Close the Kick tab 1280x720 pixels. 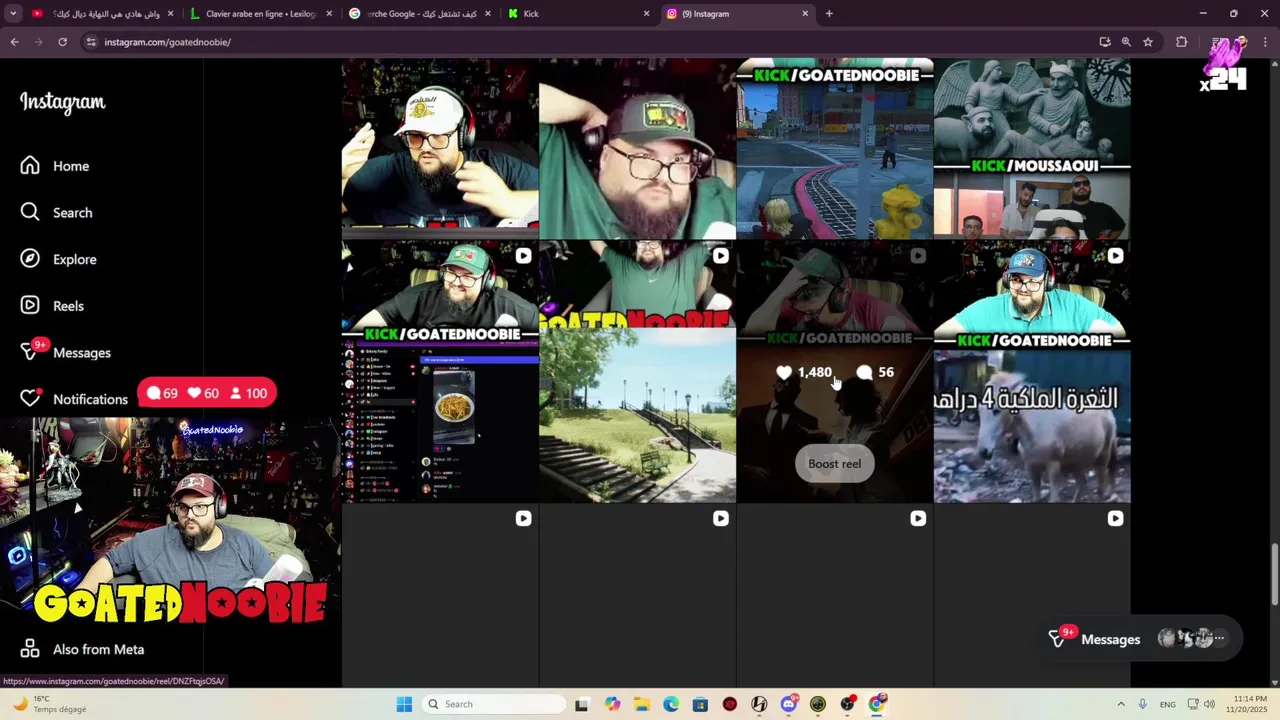click(646, 14)
